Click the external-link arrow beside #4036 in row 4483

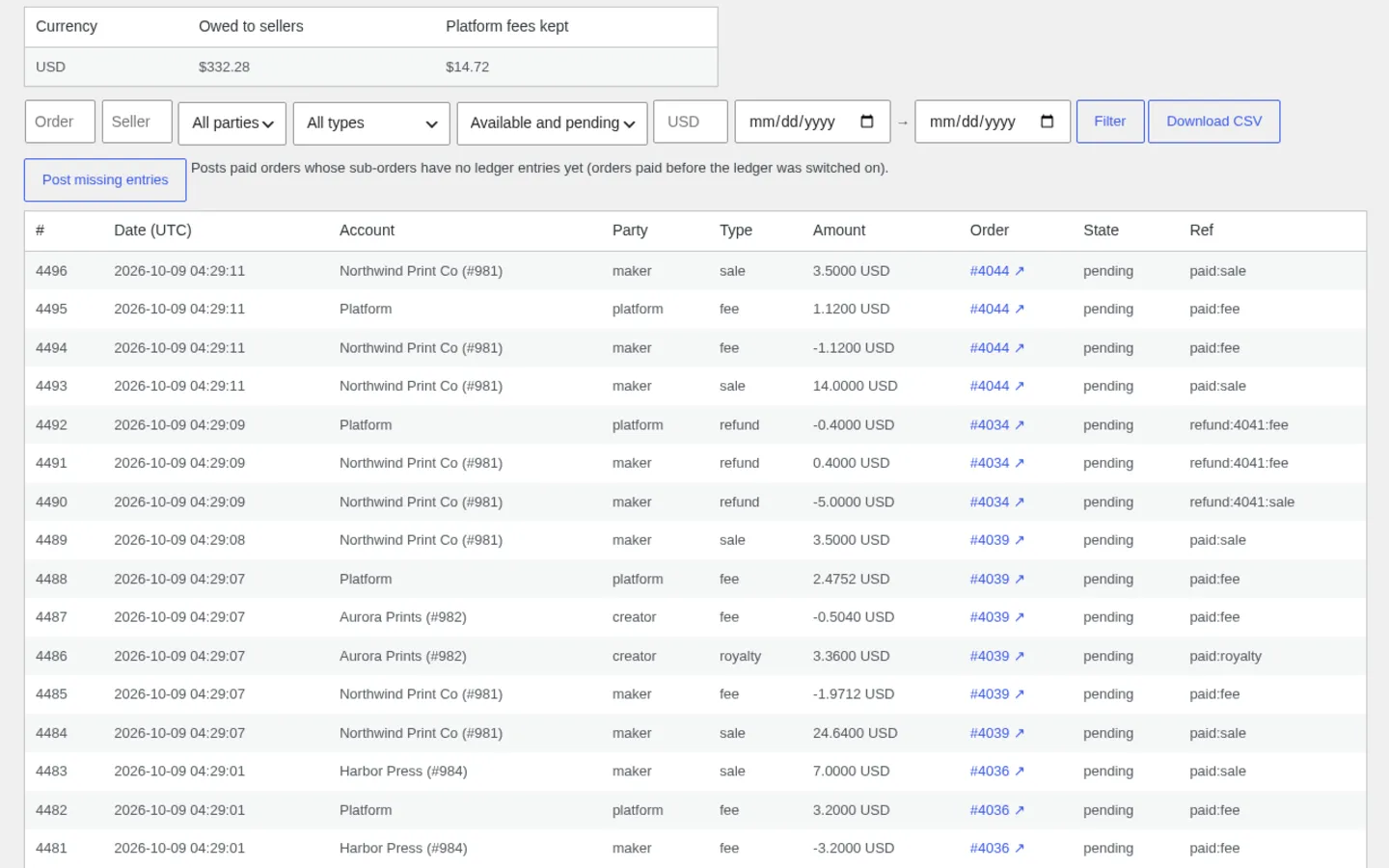(1020, 772)
